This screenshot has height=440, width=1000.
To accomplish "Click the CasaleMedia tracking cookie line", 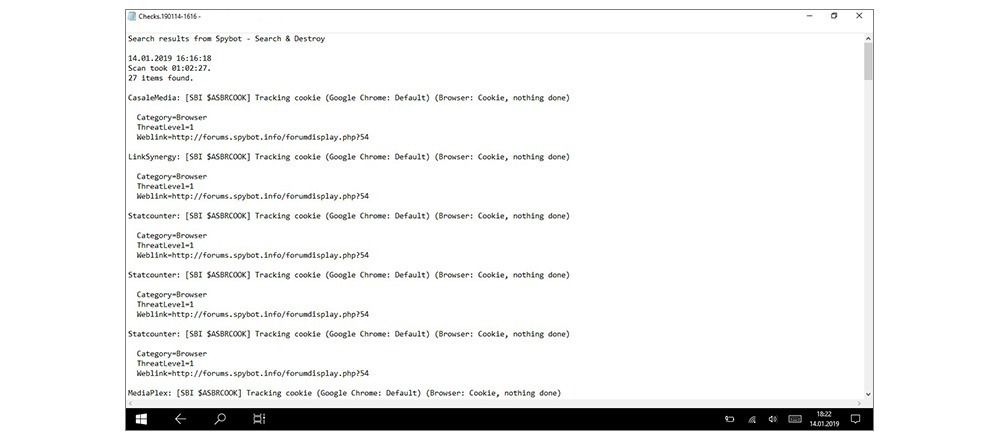I will (x=349, y=98).
